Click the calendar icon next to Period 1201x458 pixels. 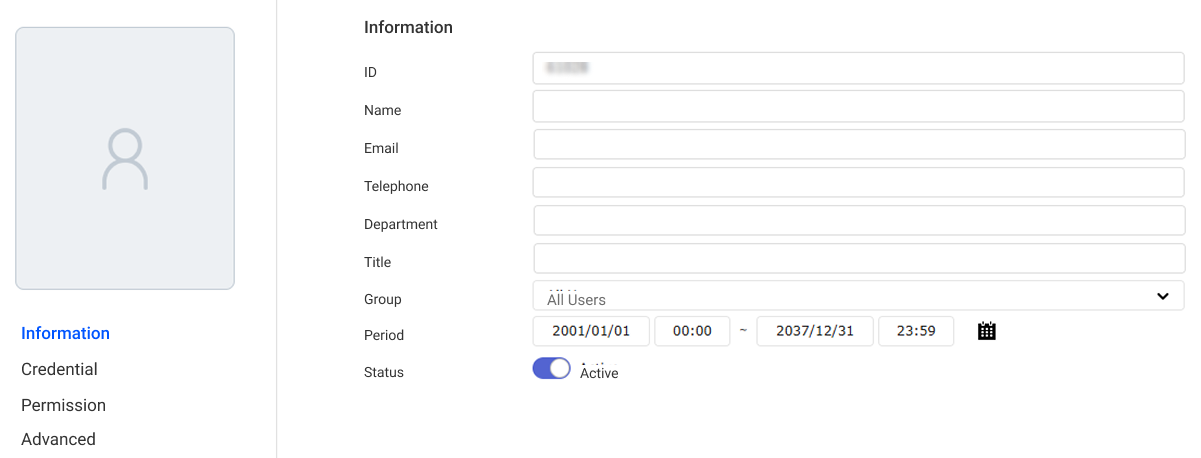click(x=987, y=331)
